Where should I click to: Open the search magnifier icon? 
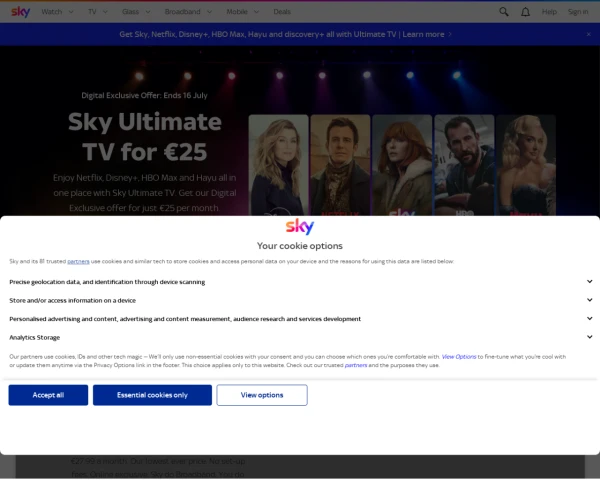pos(504,12)
